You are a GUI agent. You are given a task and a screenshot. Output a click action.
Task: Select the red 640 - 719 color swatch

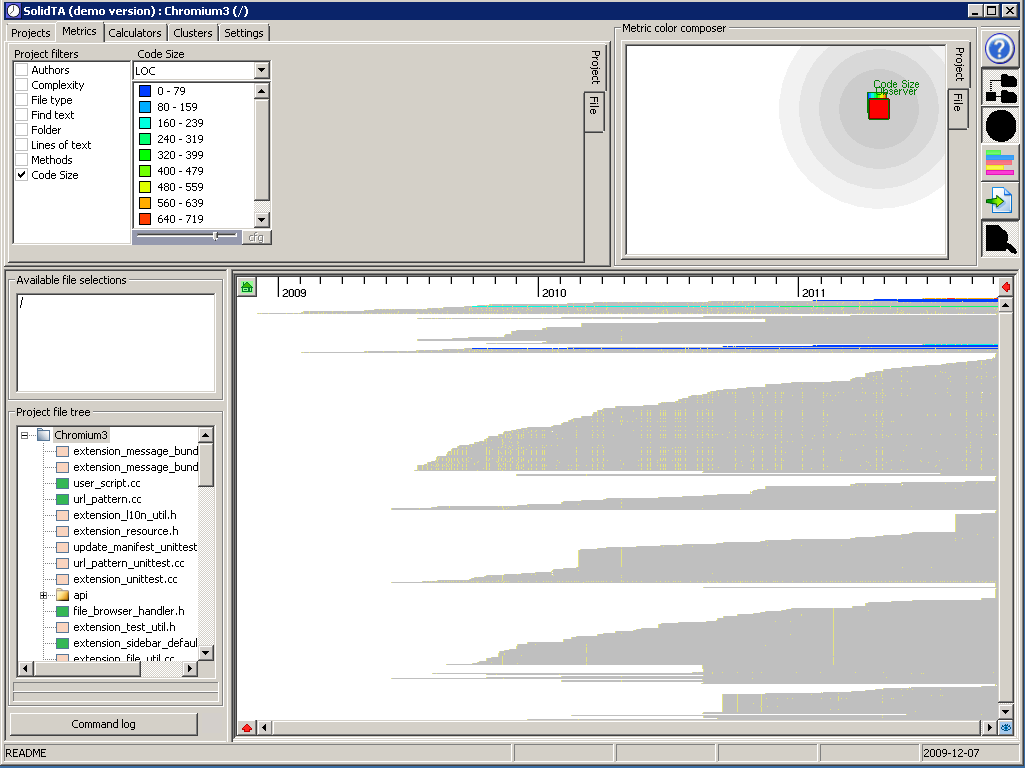click(x=145, y=219)
